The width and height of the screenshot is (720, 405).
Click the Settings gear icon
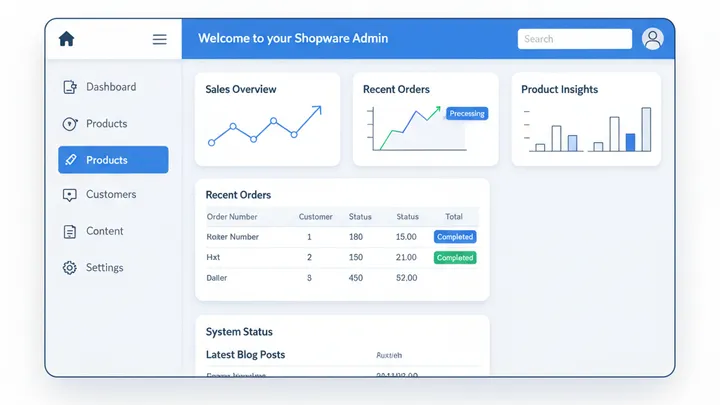coord(70,267)
